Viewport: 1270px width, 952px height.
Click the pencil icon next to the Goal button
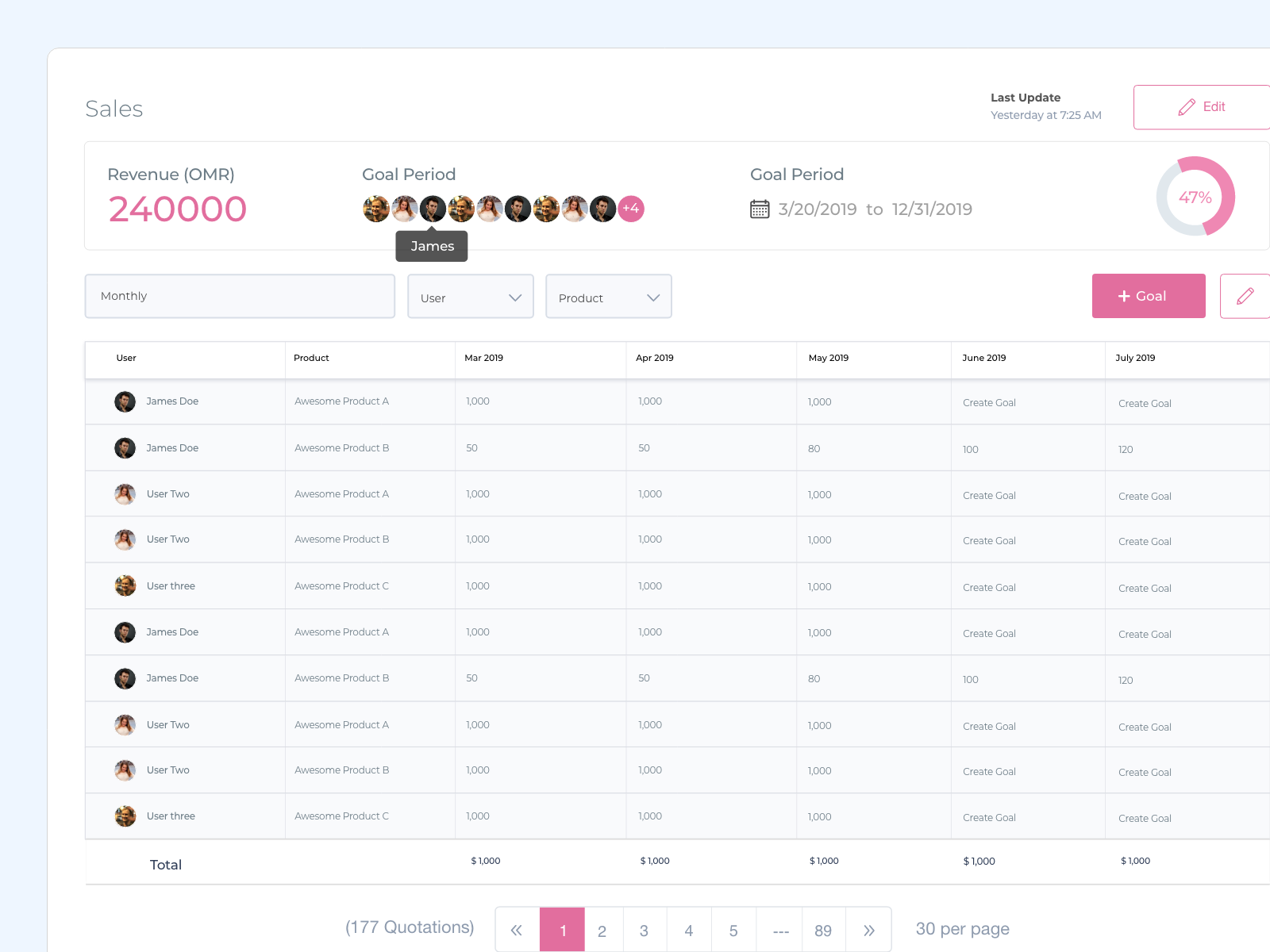(x=1247, y=296)
